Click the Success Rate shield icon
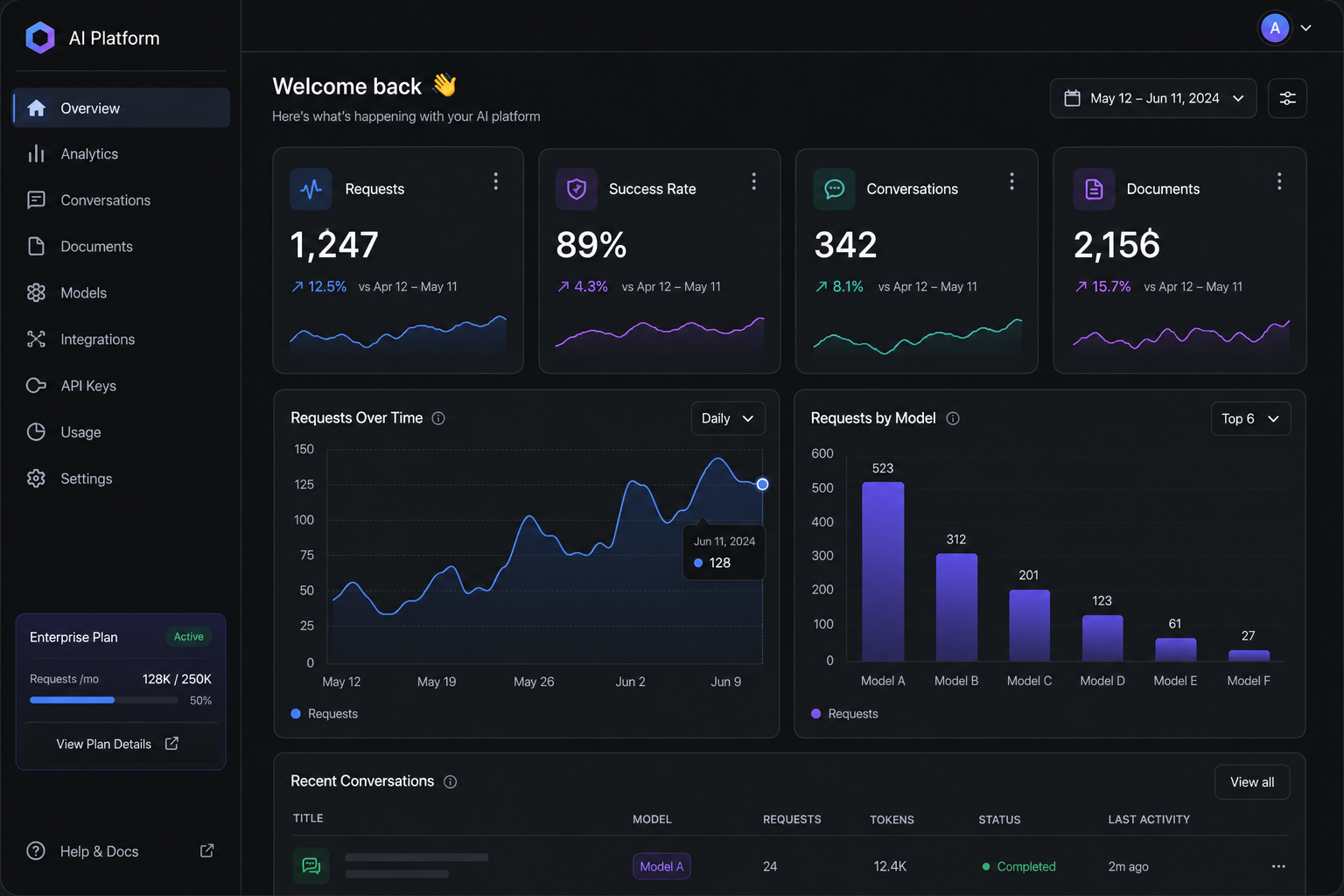The image size is (1344, 896). tap(576, 189)
